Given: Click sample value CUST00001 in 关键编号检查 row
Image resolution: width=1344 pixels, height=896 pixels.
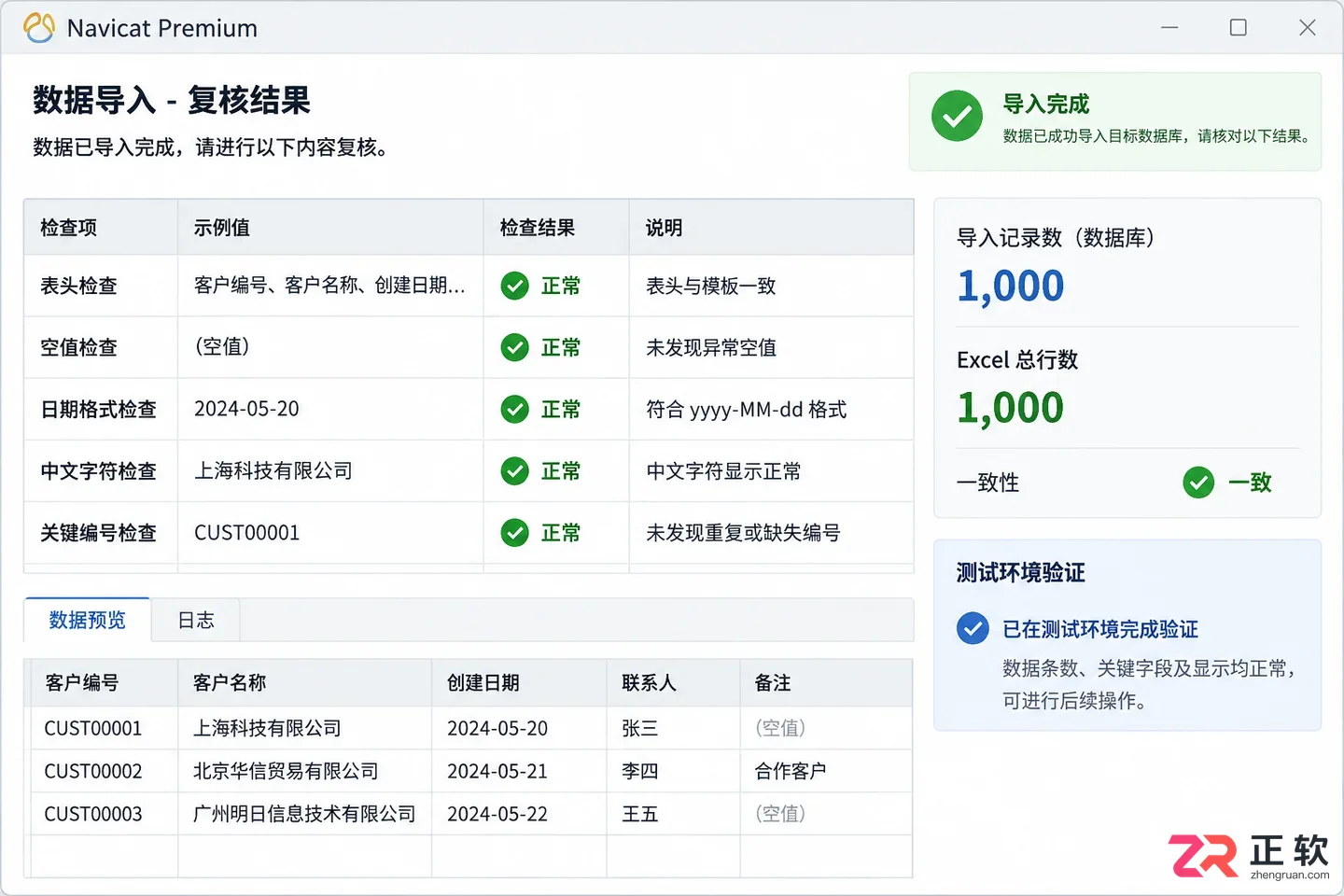Looking at the screenshot, I should [246, 532].
